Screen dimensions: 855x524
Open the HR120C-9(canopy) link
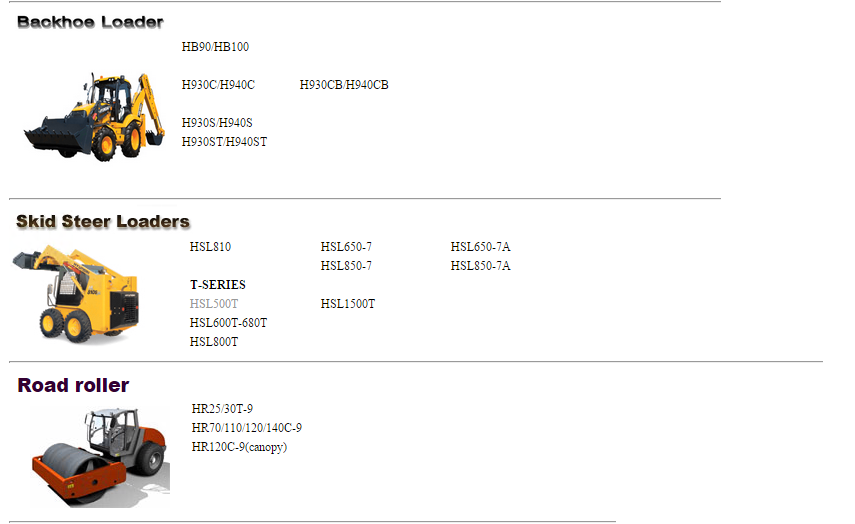239,447
